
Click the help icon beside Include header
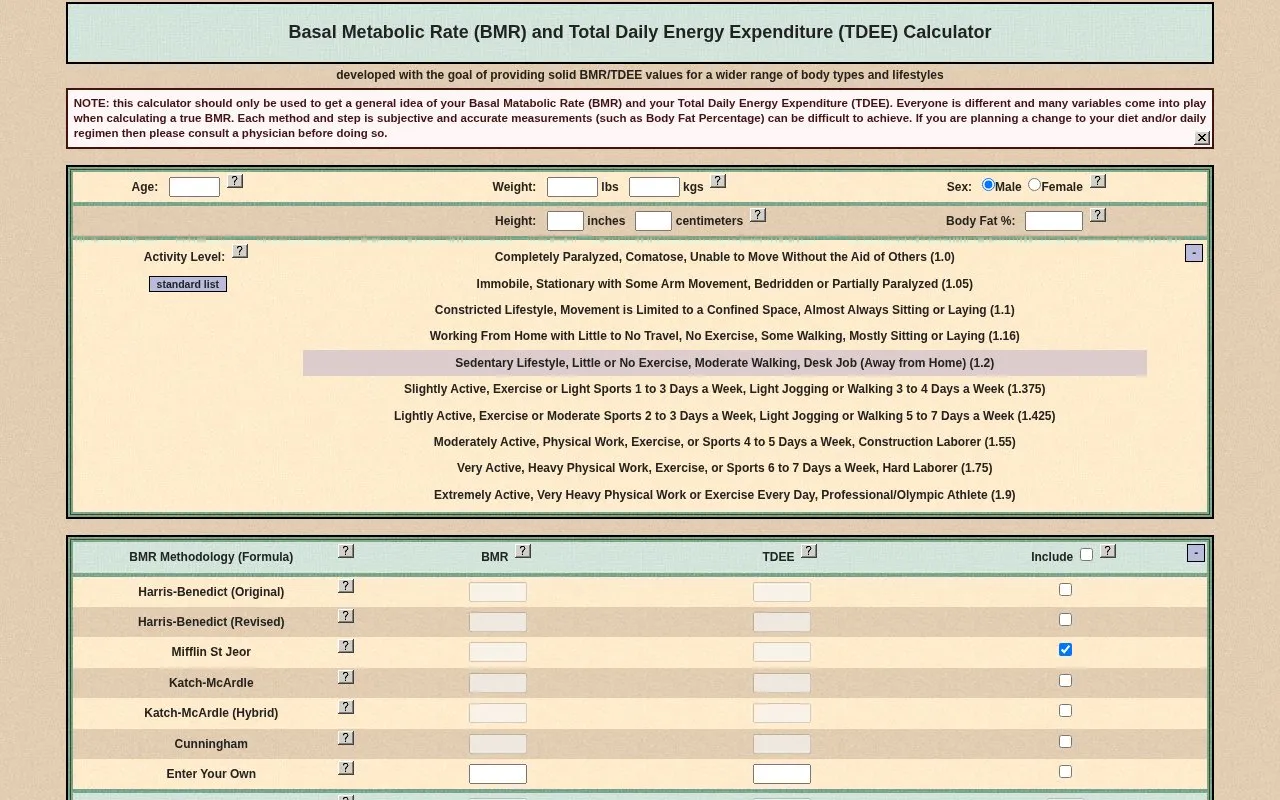coord(1108,551)
